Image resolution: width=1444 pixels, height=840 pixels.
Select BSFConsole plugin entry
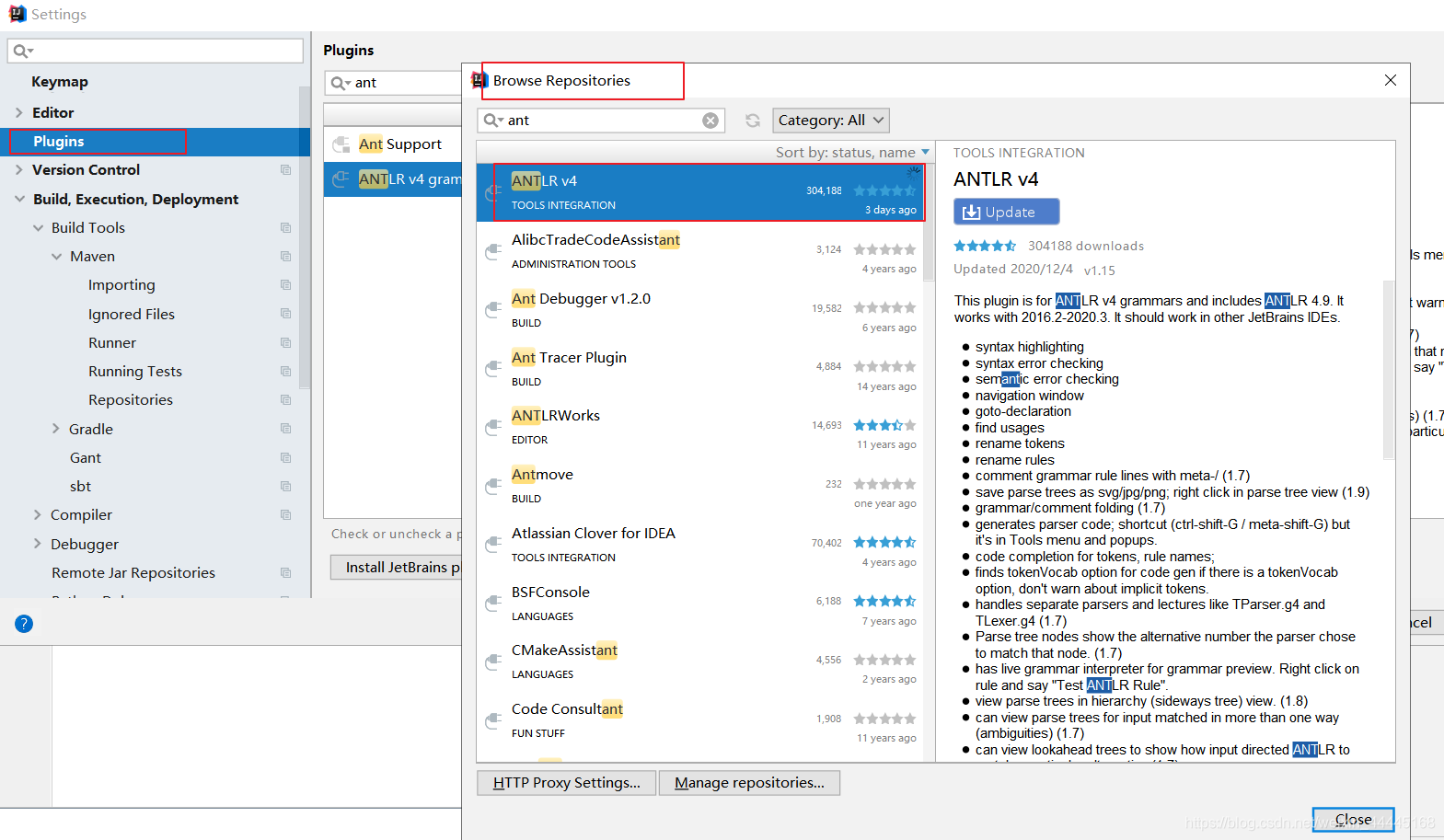701,604
